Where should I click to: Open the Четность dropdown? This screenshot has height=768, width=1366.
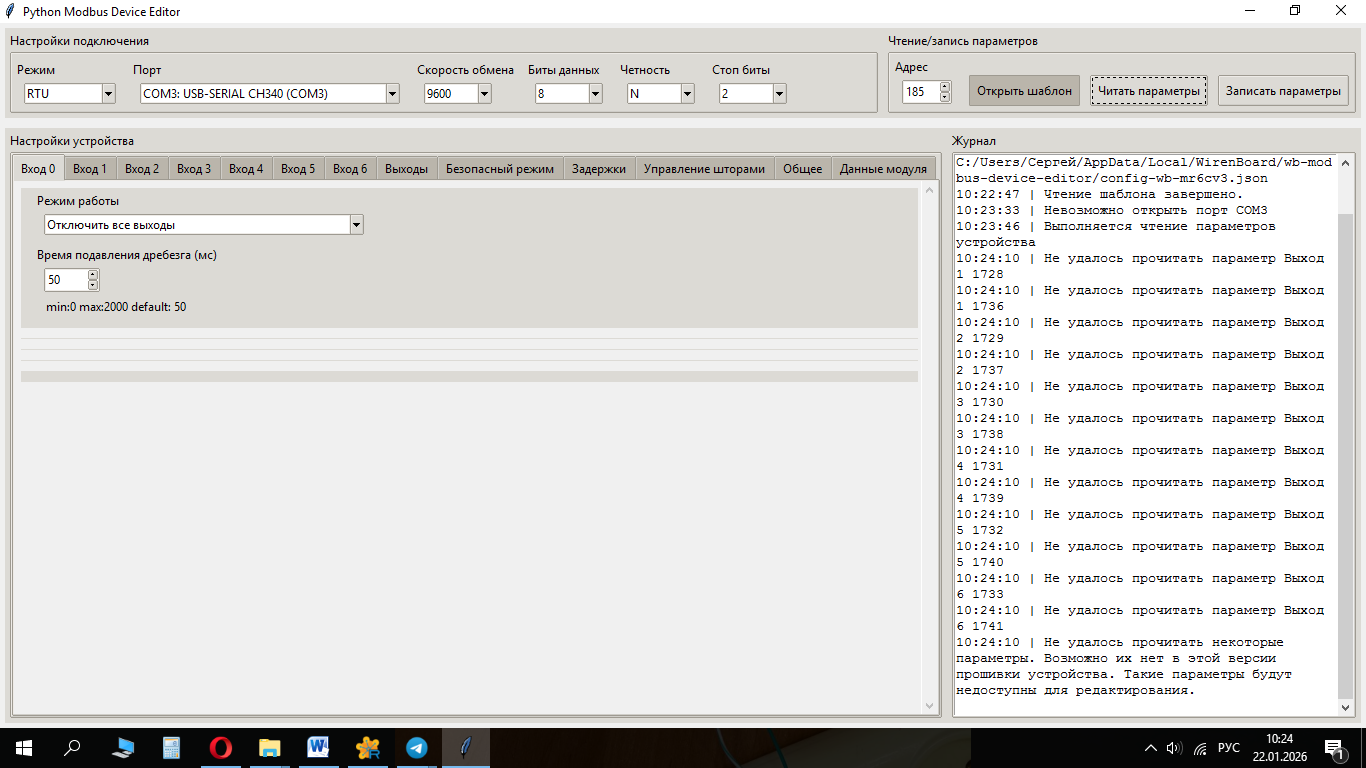point(687,94)
